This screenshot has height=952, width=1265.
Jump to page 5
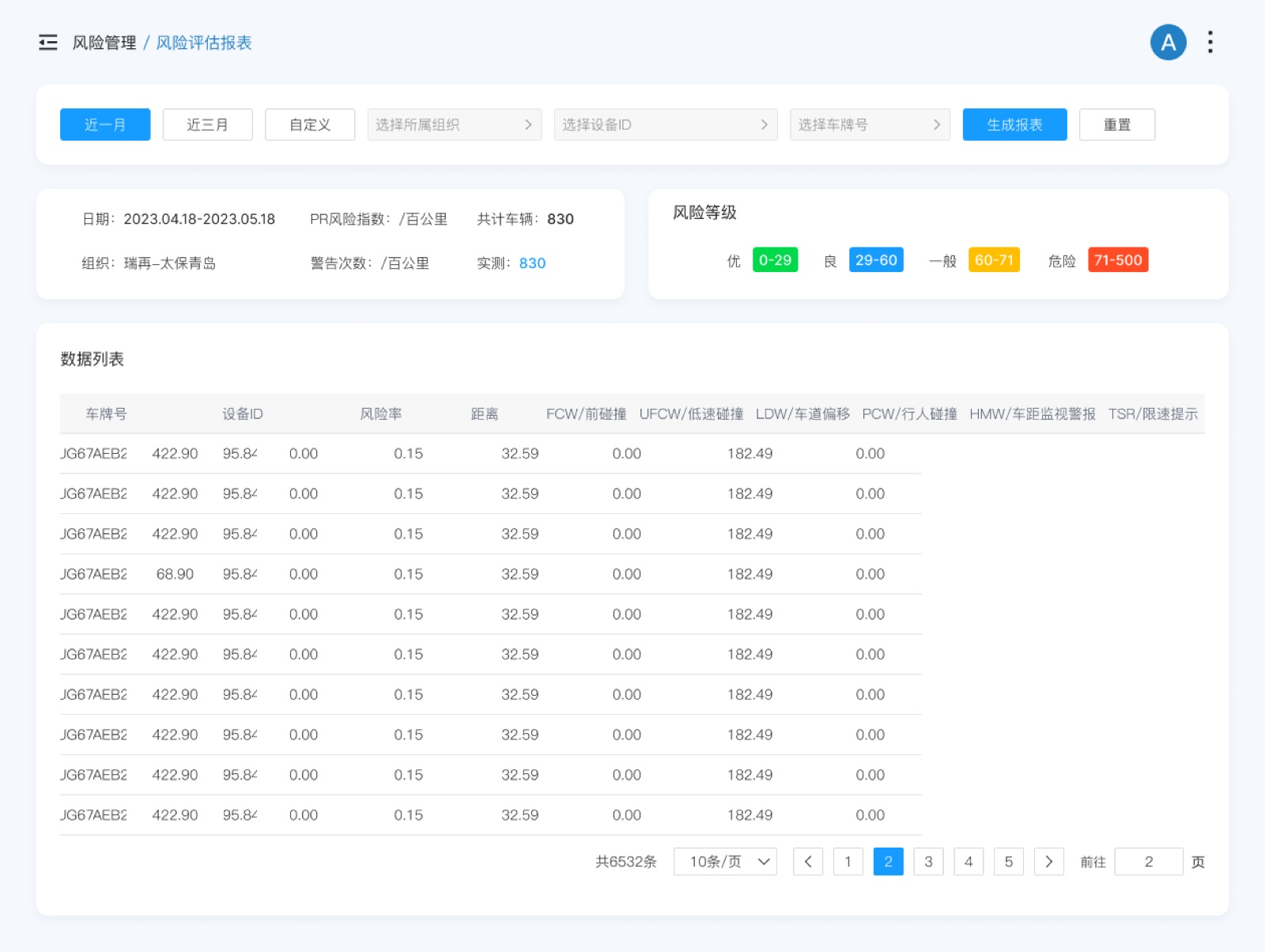[x=1009, y=862]
